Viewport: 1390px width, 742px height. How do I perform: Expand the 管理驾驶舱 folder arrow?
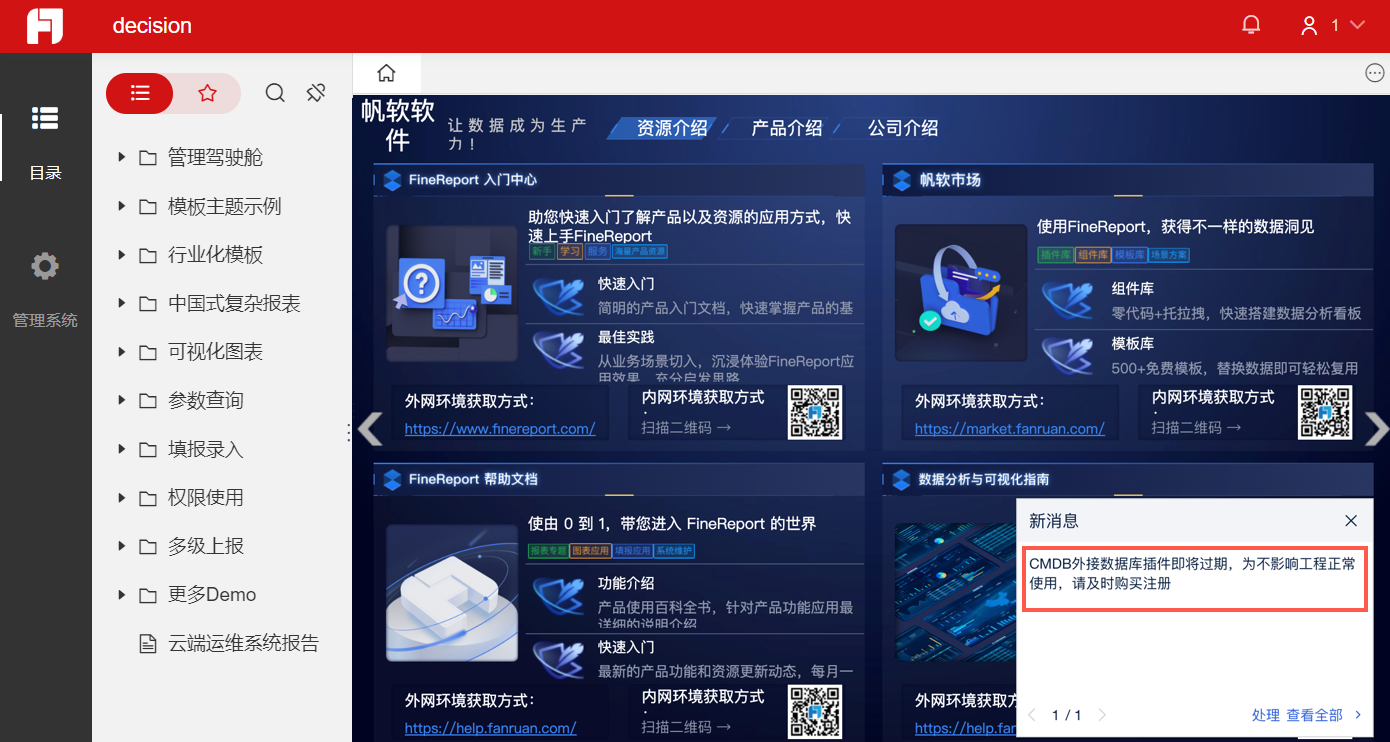tap(122, 157)
